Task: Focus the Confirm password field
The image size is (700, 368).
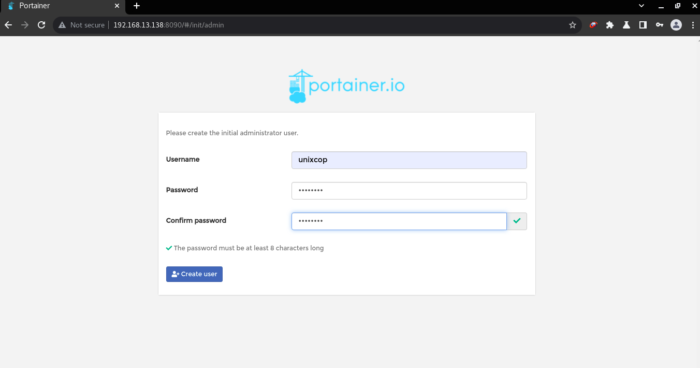Action: point(399,221)
